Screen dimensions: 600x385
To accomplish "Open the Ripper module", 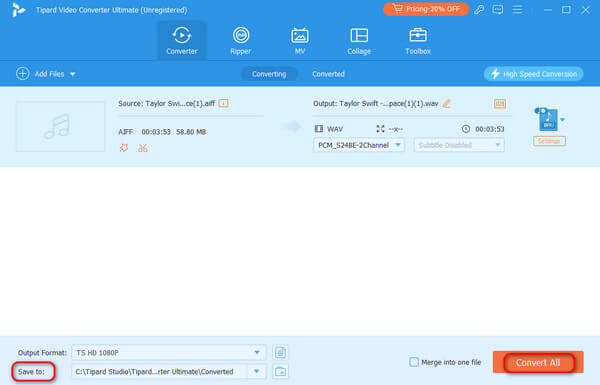I will [241, 41].
